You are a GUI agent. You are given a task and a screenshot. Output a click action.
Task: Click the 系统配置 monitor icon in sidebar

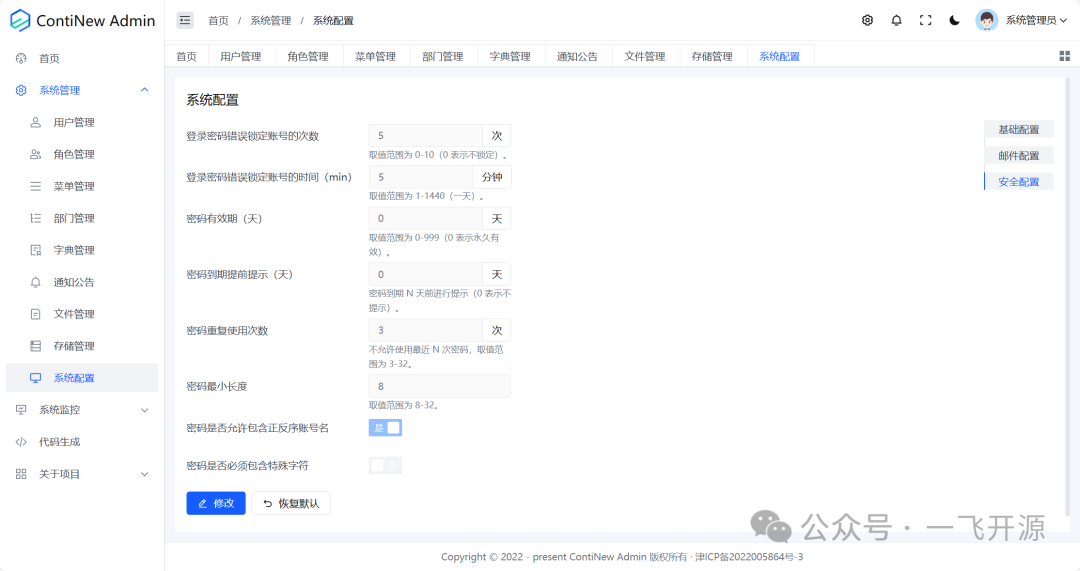point(36,377)
